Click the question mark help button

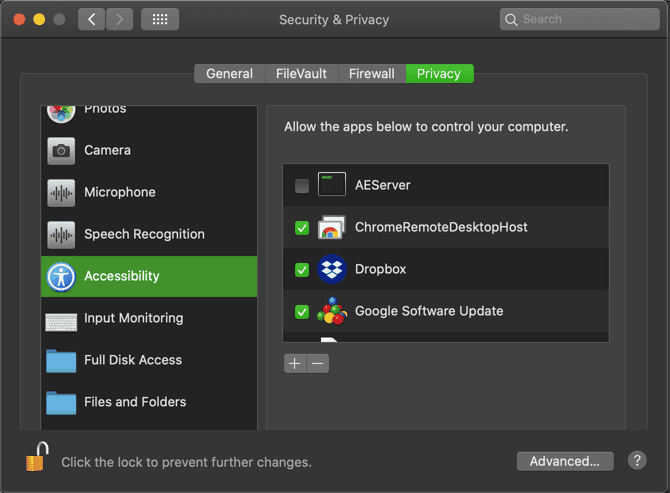(x=637, y=461)
